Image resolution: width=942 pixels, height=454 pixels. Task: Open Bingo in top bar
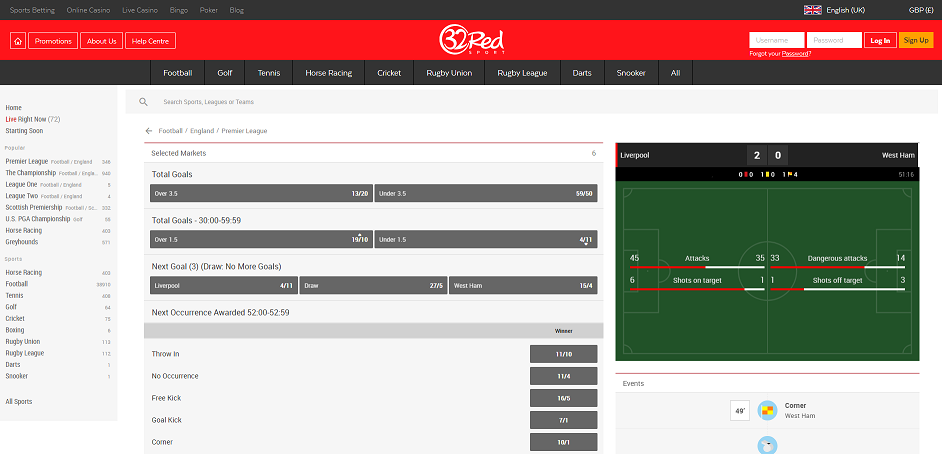pos(179,10)
